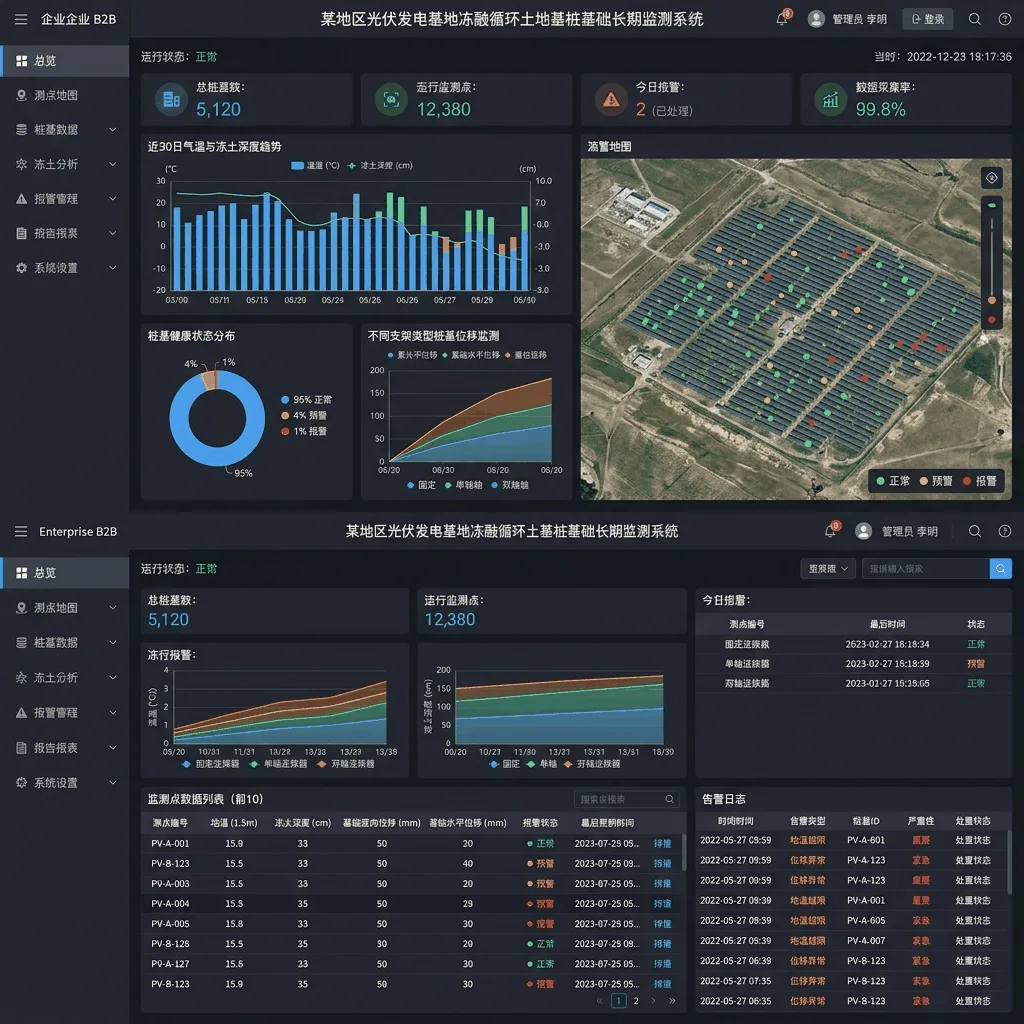Click the 今日报警 warning triangle icon
This screenshot has width=1024, height=1024.
[x=611, y=99]
